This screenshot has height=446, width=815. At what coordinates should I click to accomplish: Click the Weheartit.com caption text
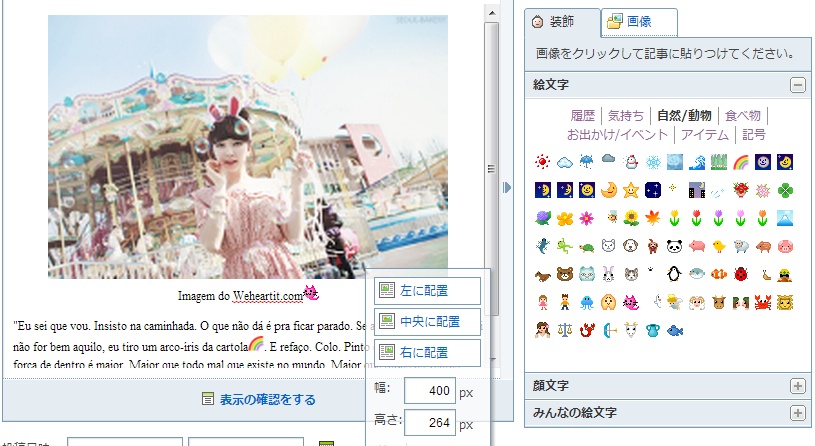point(268,296)
